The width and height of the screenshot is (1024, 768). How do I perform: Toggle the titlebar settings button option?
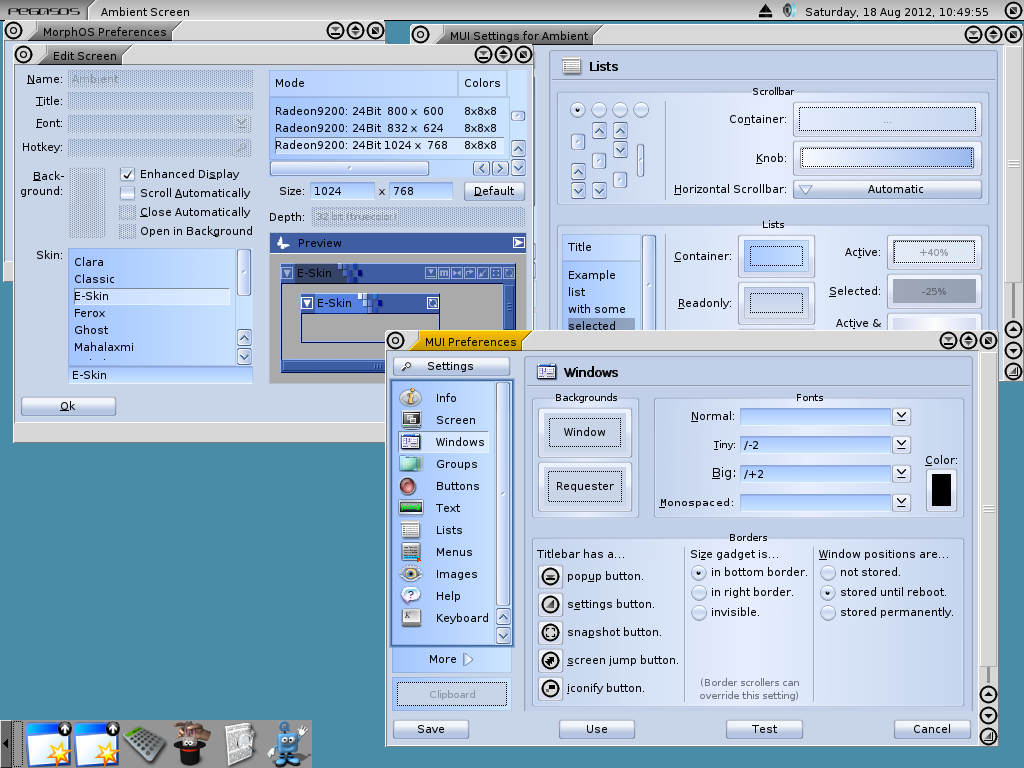pos(551,604)
